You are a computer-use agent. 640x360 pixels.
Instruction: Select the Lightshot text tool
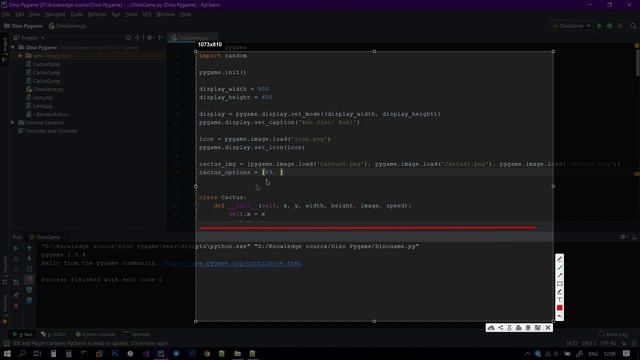(x=560, y=300)
